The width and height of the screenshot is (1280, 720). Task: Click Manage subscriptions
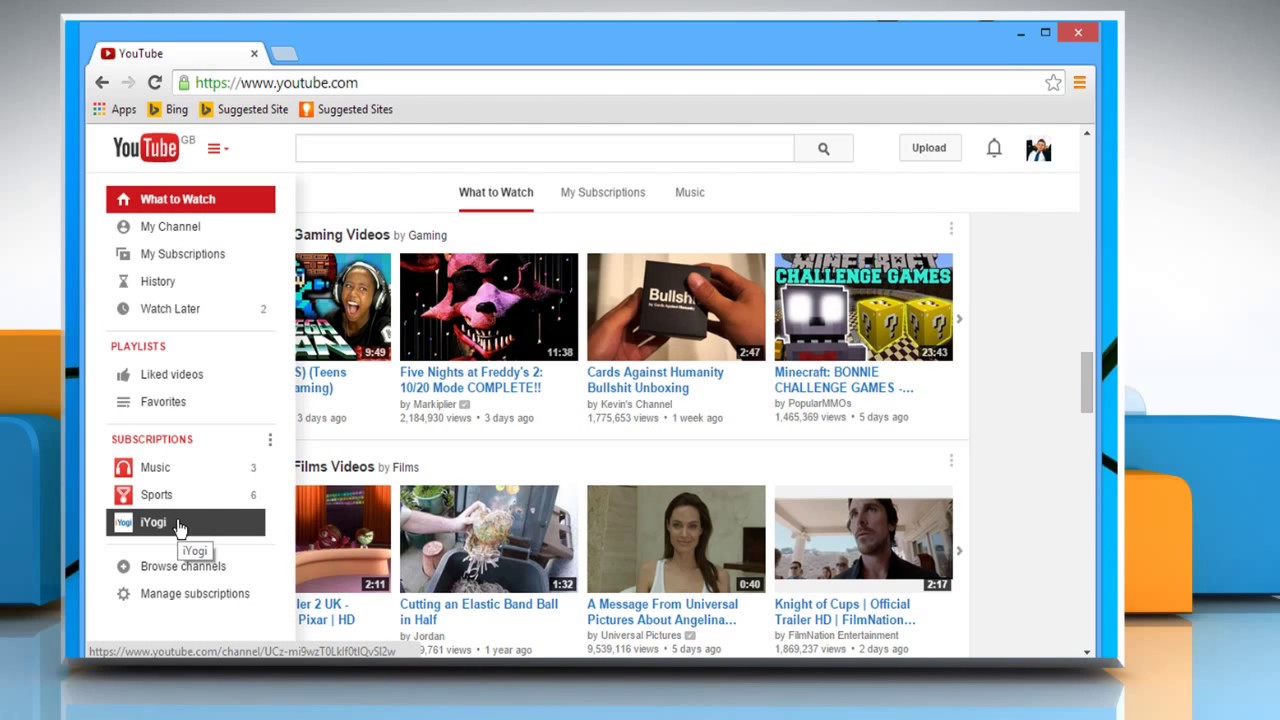click(195, 594)
